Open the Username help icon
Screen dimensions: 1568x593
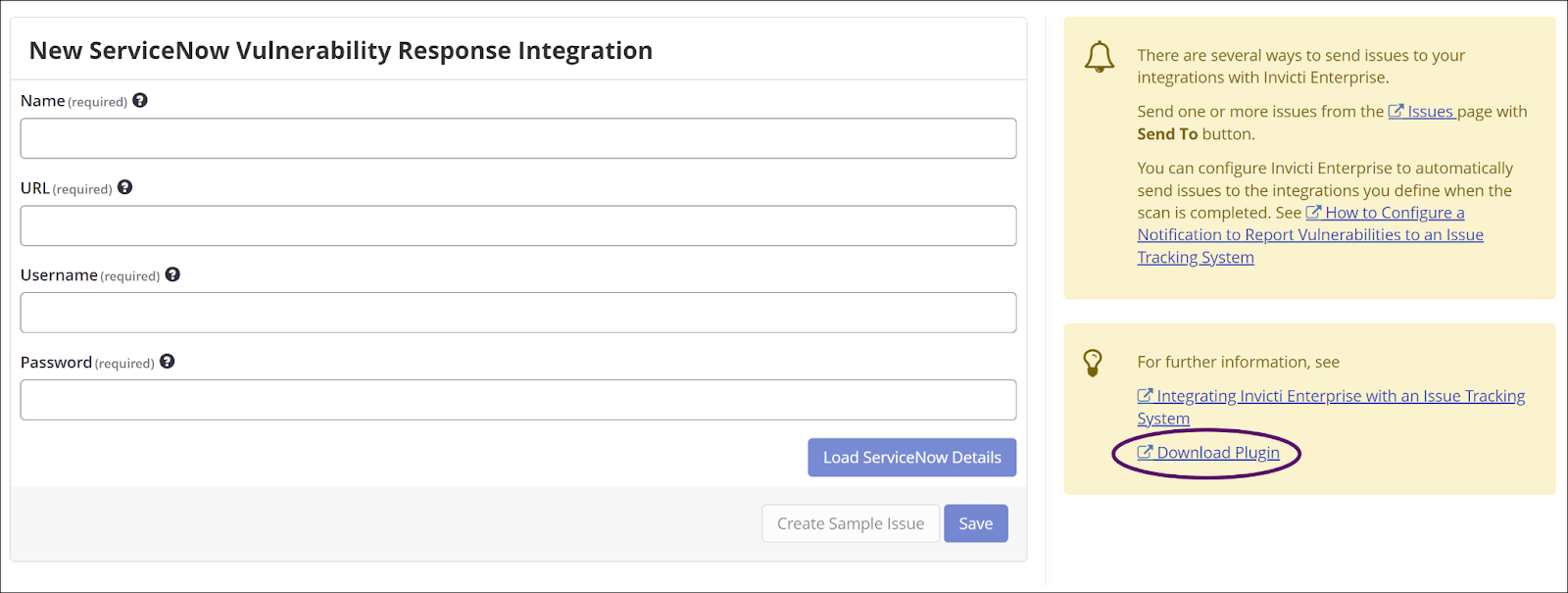(172, 274)
